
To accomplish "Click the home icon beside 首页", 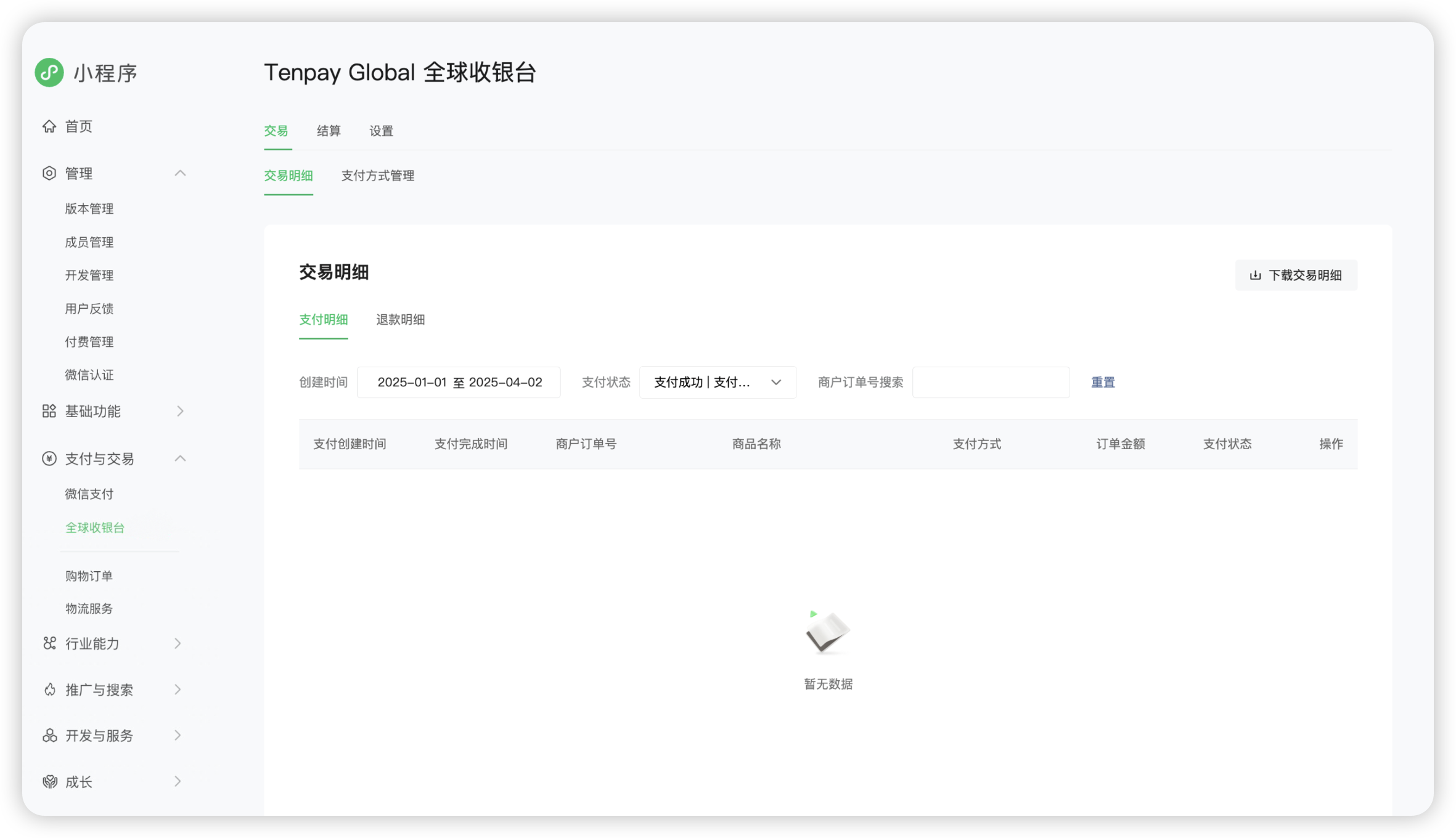I will click(x=49, y=126).
